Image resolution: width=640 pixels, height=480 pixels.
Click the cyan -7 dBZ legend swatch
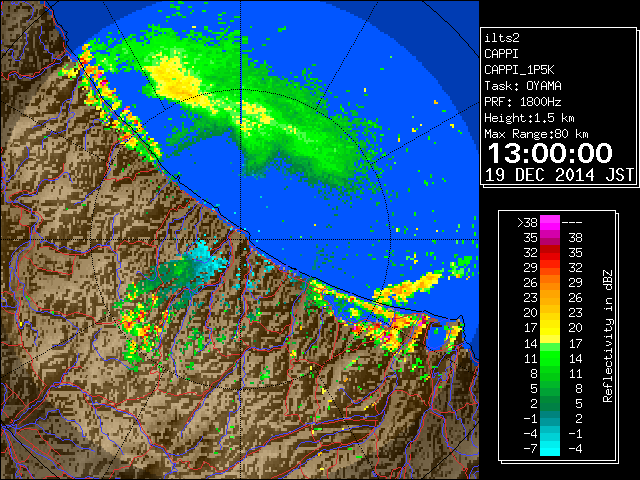pos(550,448)
